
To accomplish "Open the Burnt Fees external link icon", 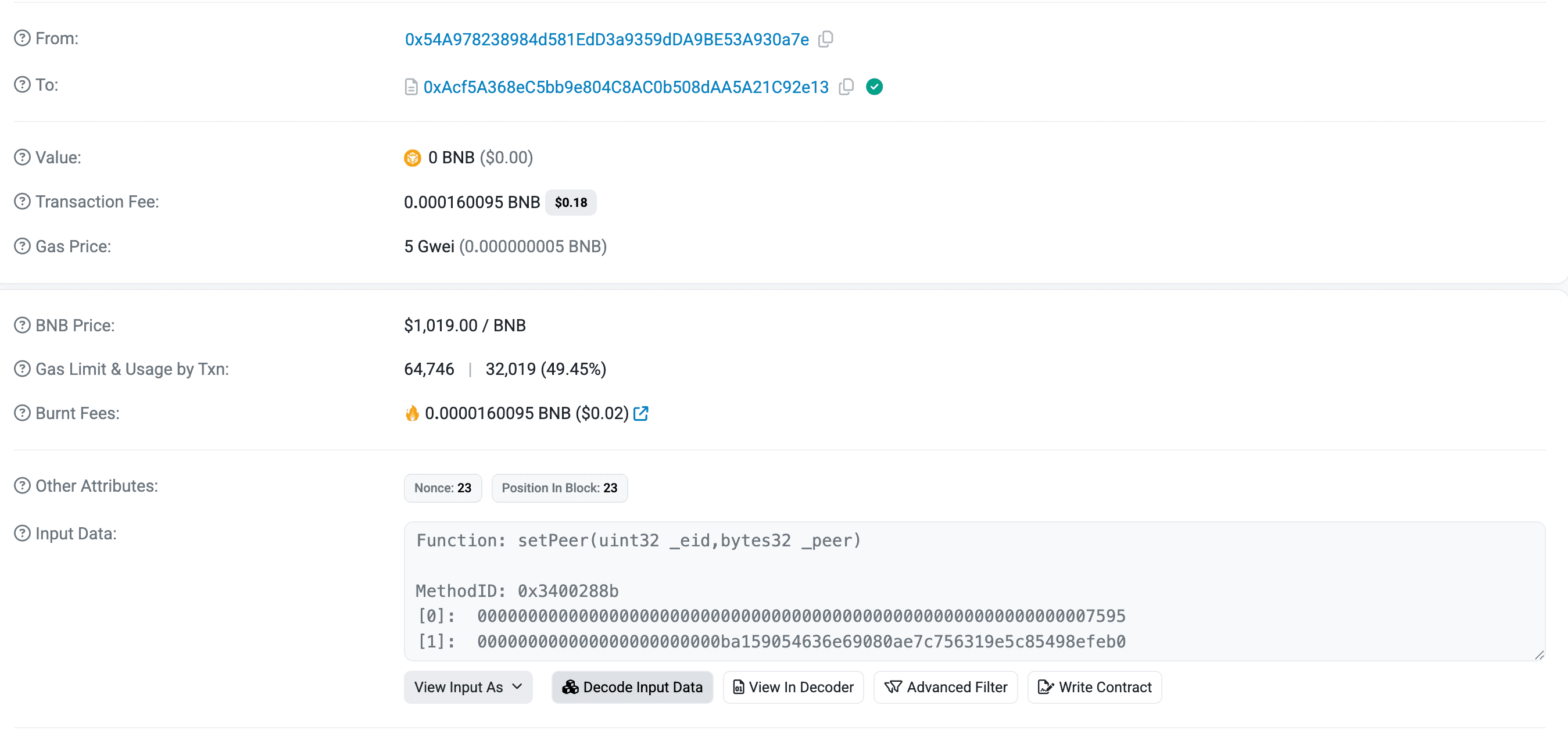I will 642,413.
